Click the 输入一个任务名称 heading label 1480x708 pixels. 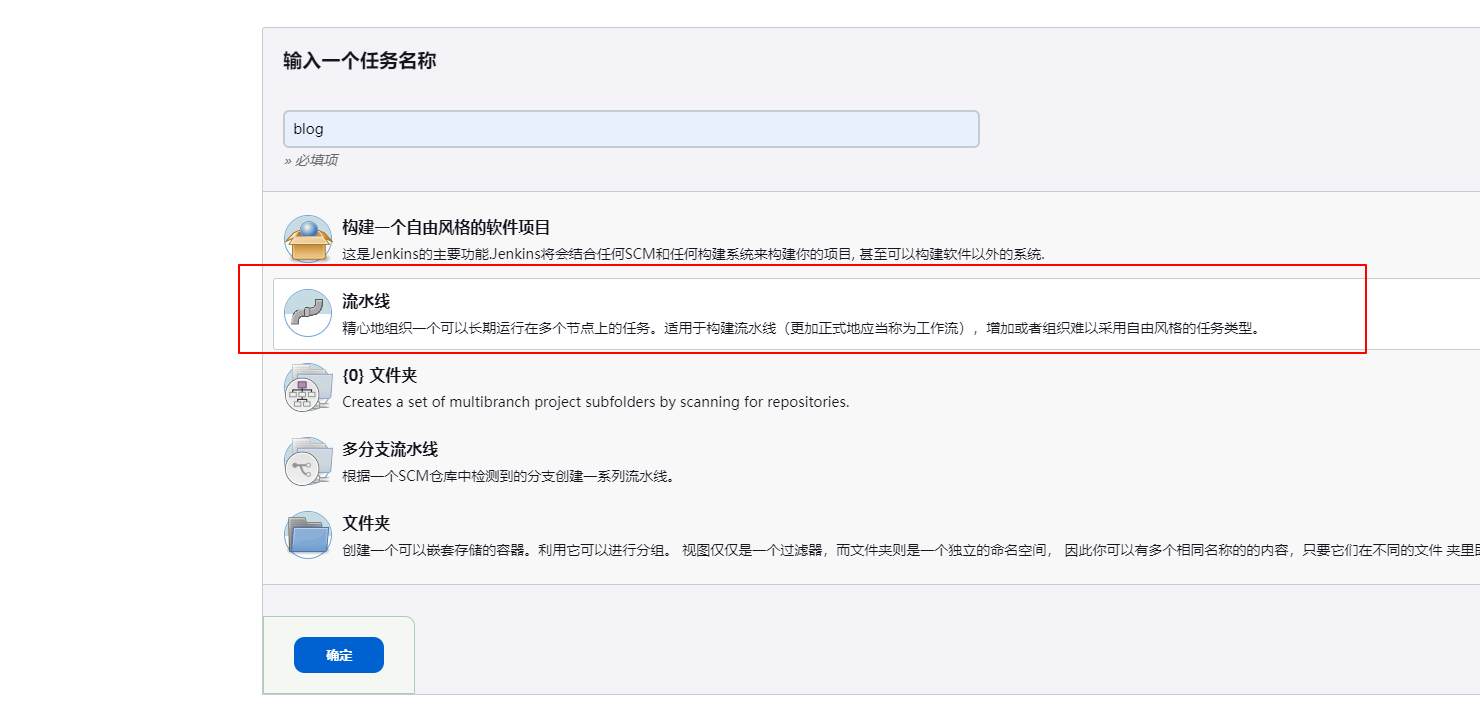(x=360, y=61)
